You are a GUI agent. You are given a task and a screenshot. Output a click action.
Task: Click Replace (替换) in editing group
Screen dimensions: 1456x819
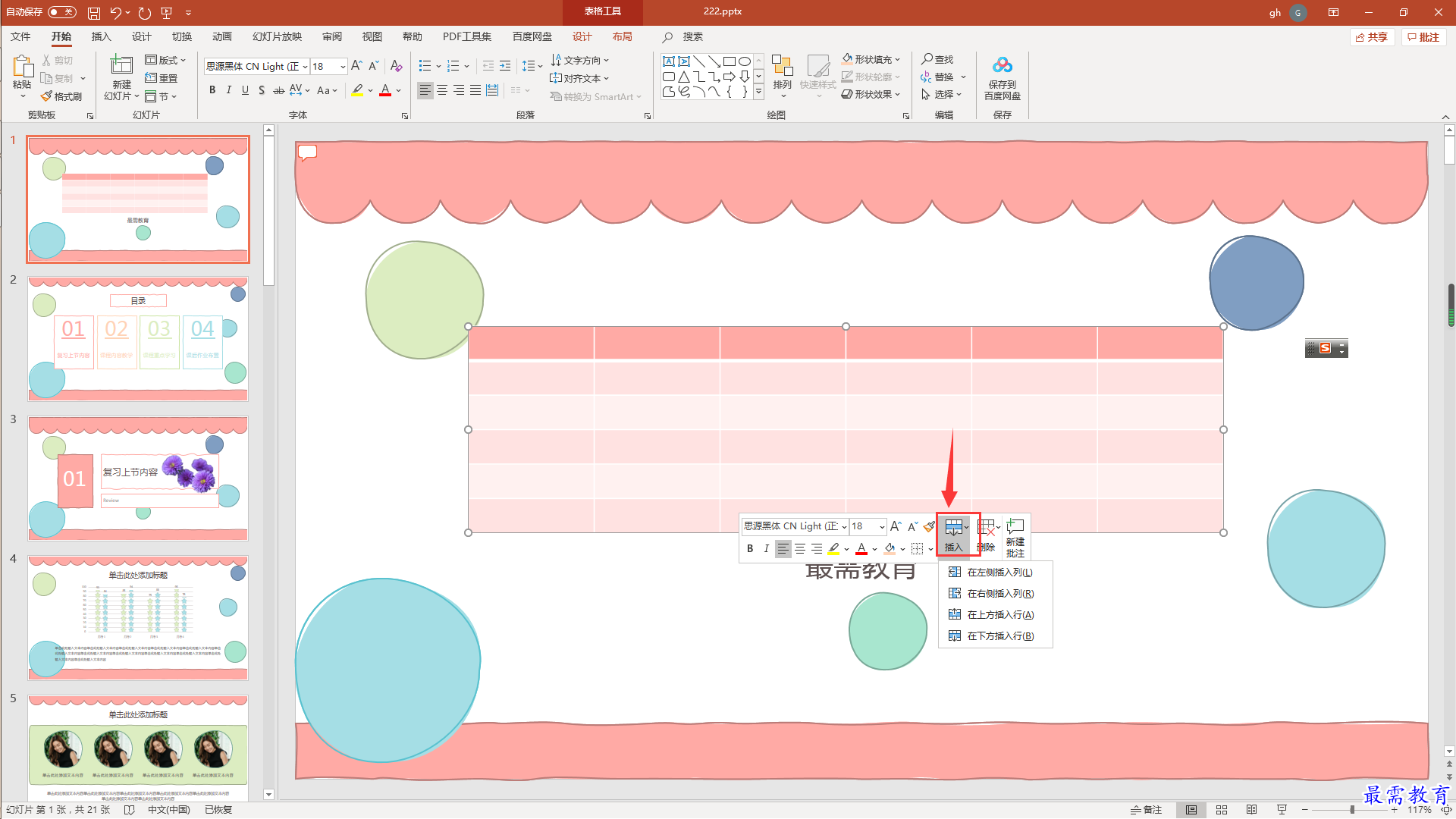(x=937, y=77)
